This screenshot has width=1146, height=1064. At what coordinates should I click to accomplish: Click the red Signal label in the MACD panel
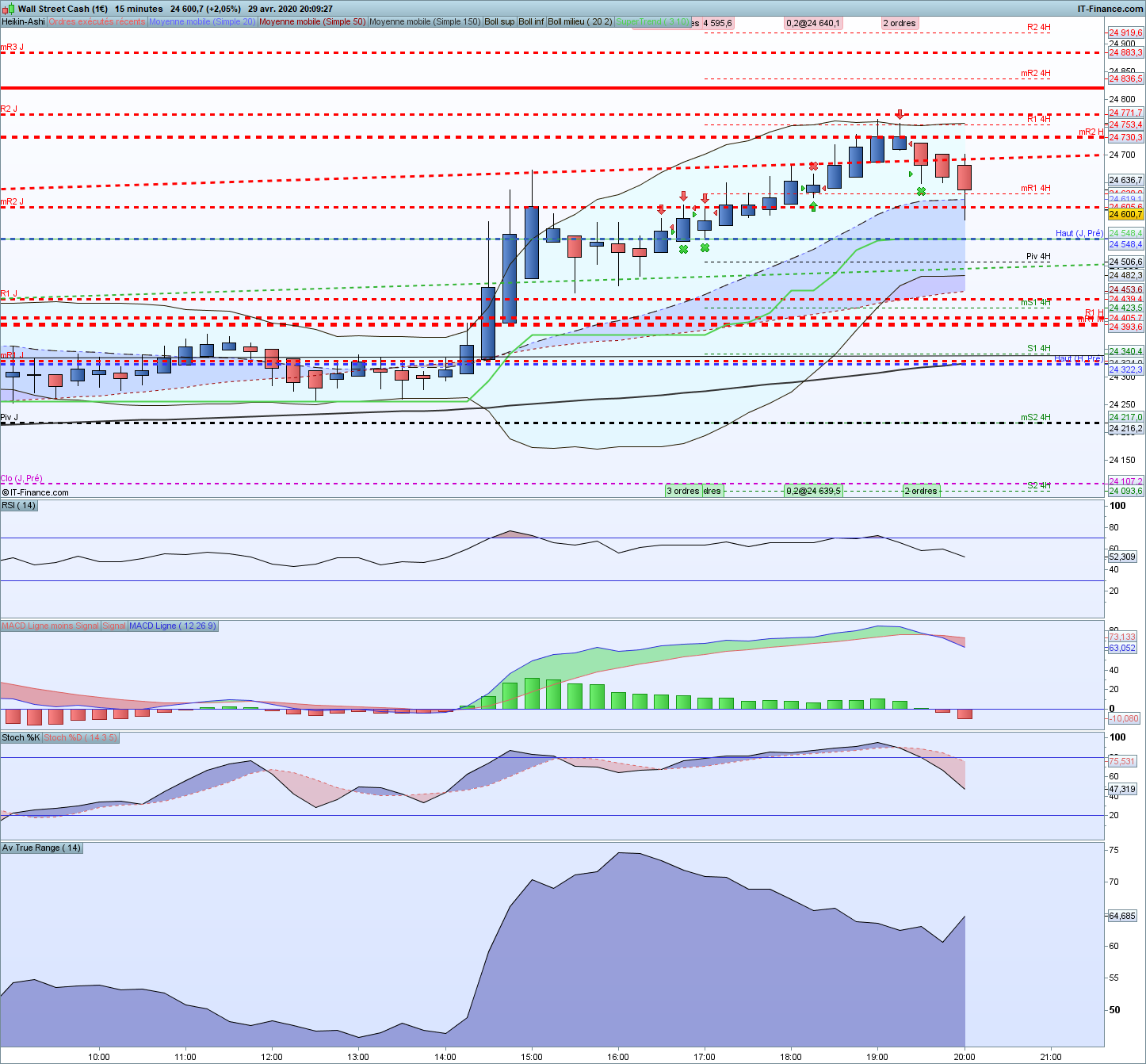coord(114,626)
